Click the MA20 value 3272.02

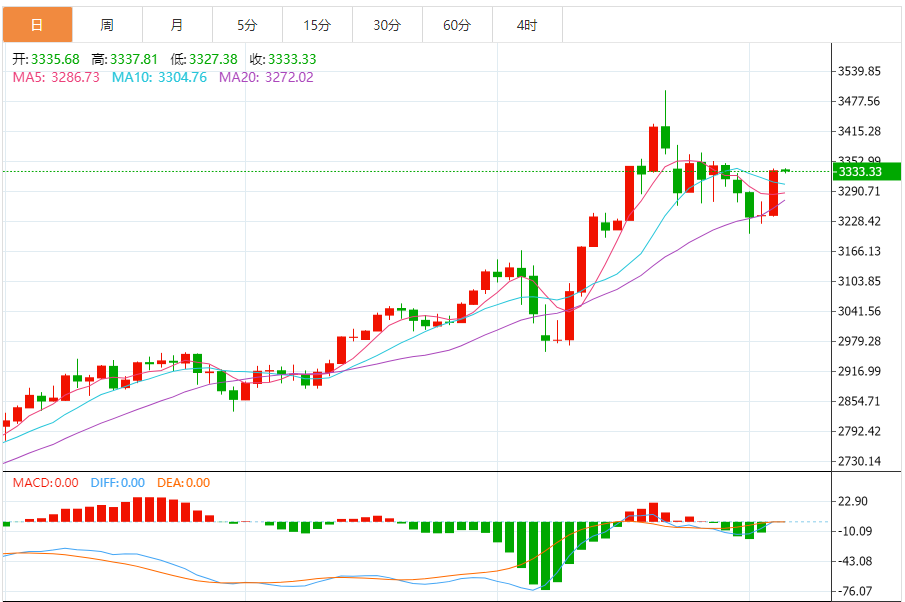(289, 77)
